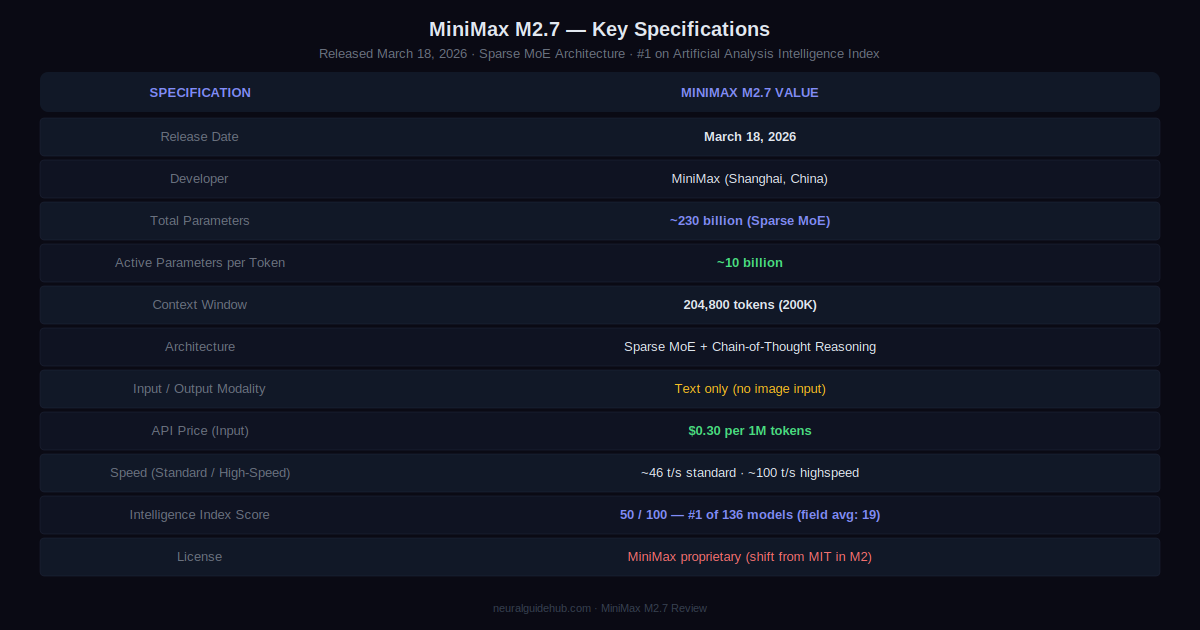Click the March 18, 2026 value cell

point(749,137)
